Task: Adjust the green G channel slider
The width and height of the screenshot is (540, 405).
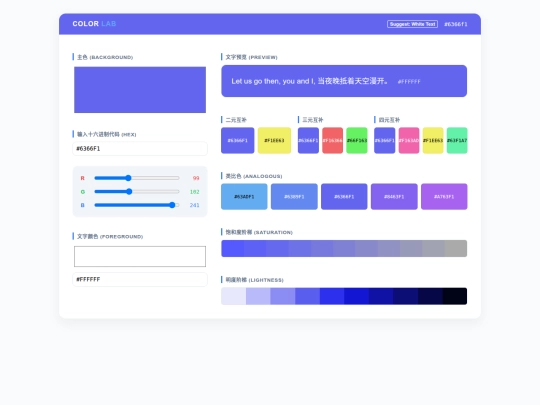Action: (137, 191)
